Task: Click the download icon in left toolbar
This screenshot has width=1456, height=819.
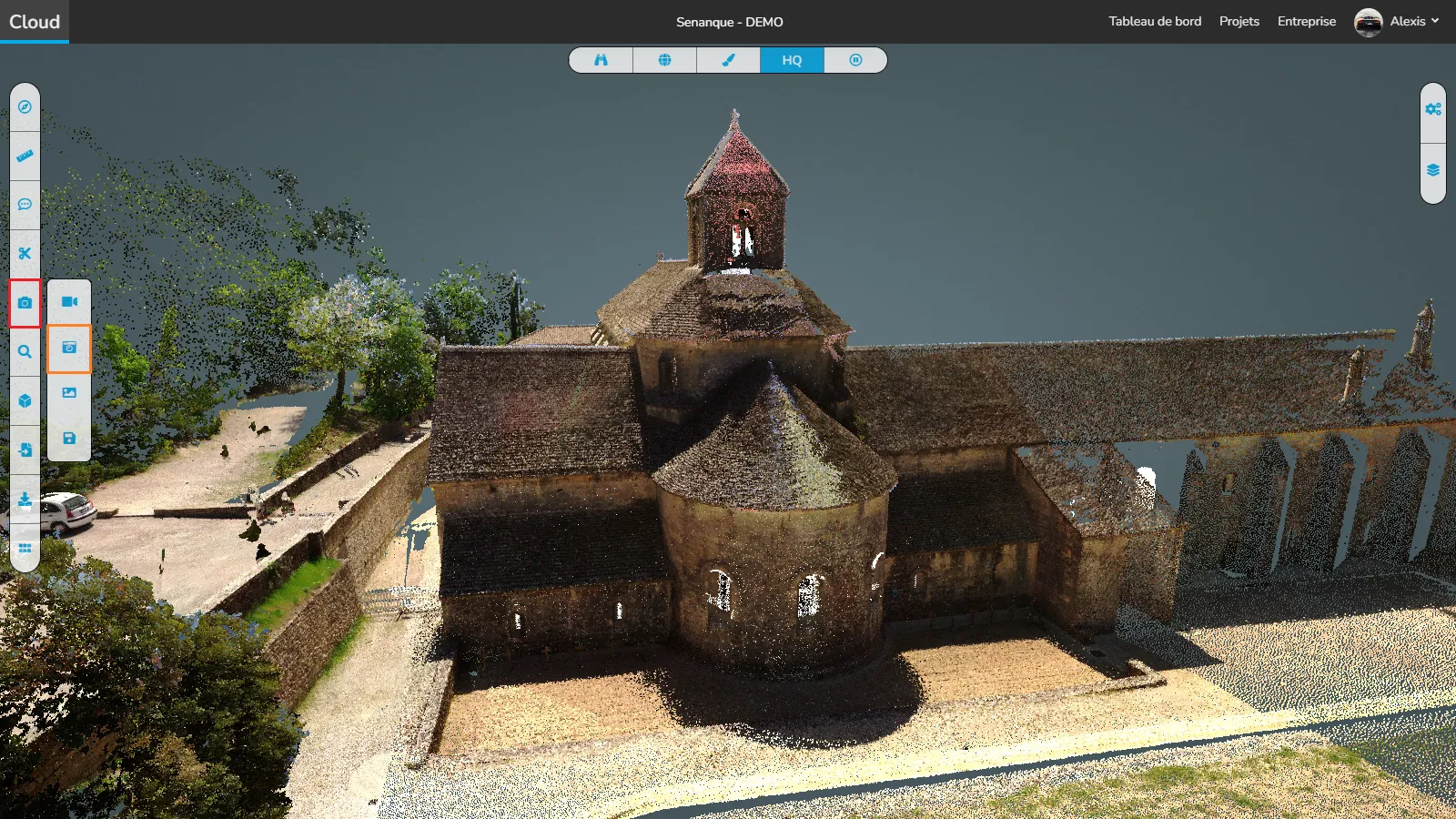Action: (25, 500)
